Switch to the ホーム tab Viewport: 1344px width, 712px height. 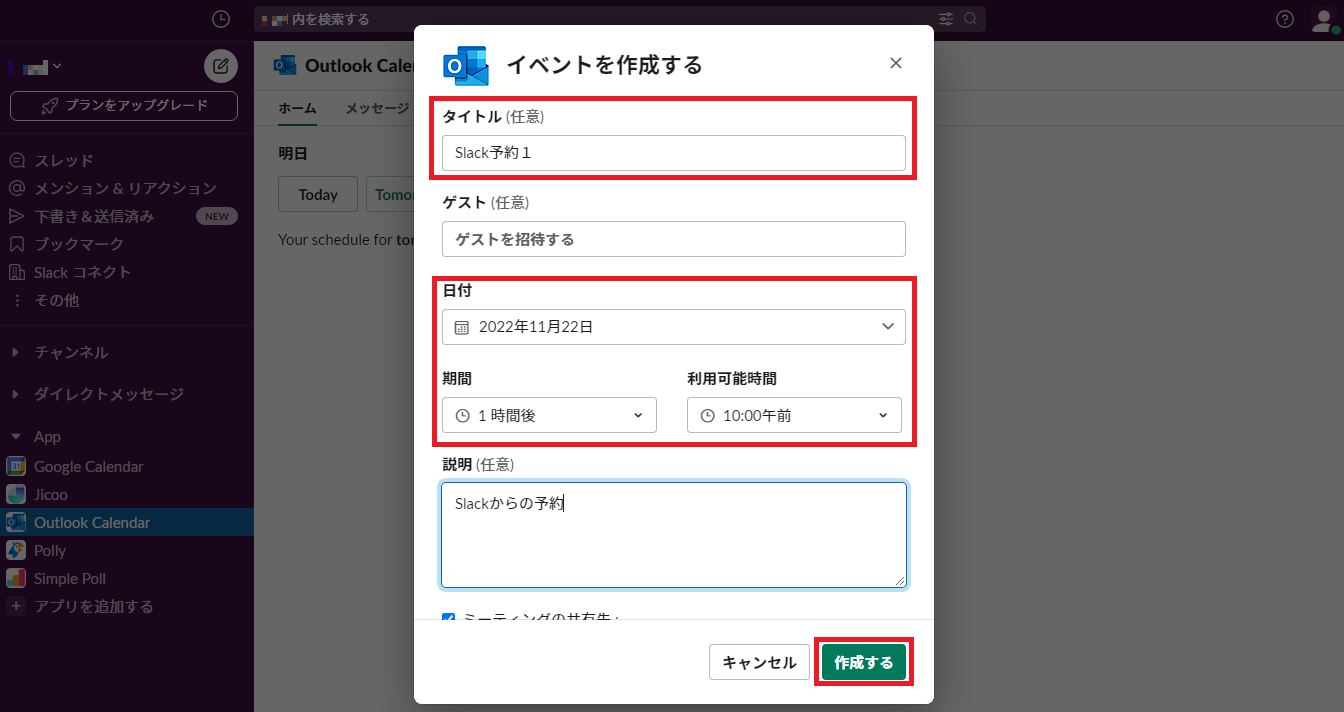click(297, 108)
